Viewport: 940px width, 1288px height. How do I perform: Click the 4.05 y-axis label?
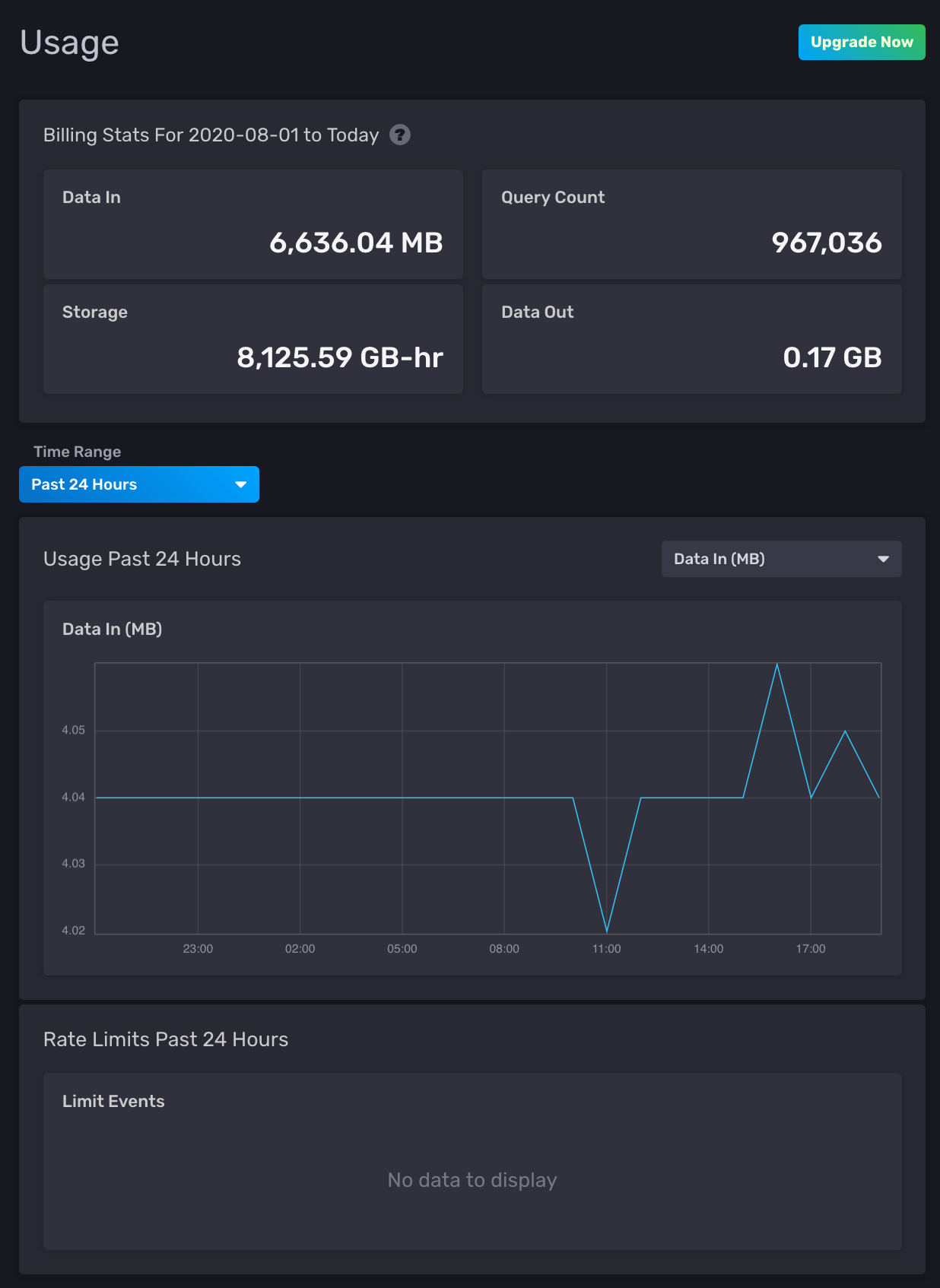click(x=73, y=730)
